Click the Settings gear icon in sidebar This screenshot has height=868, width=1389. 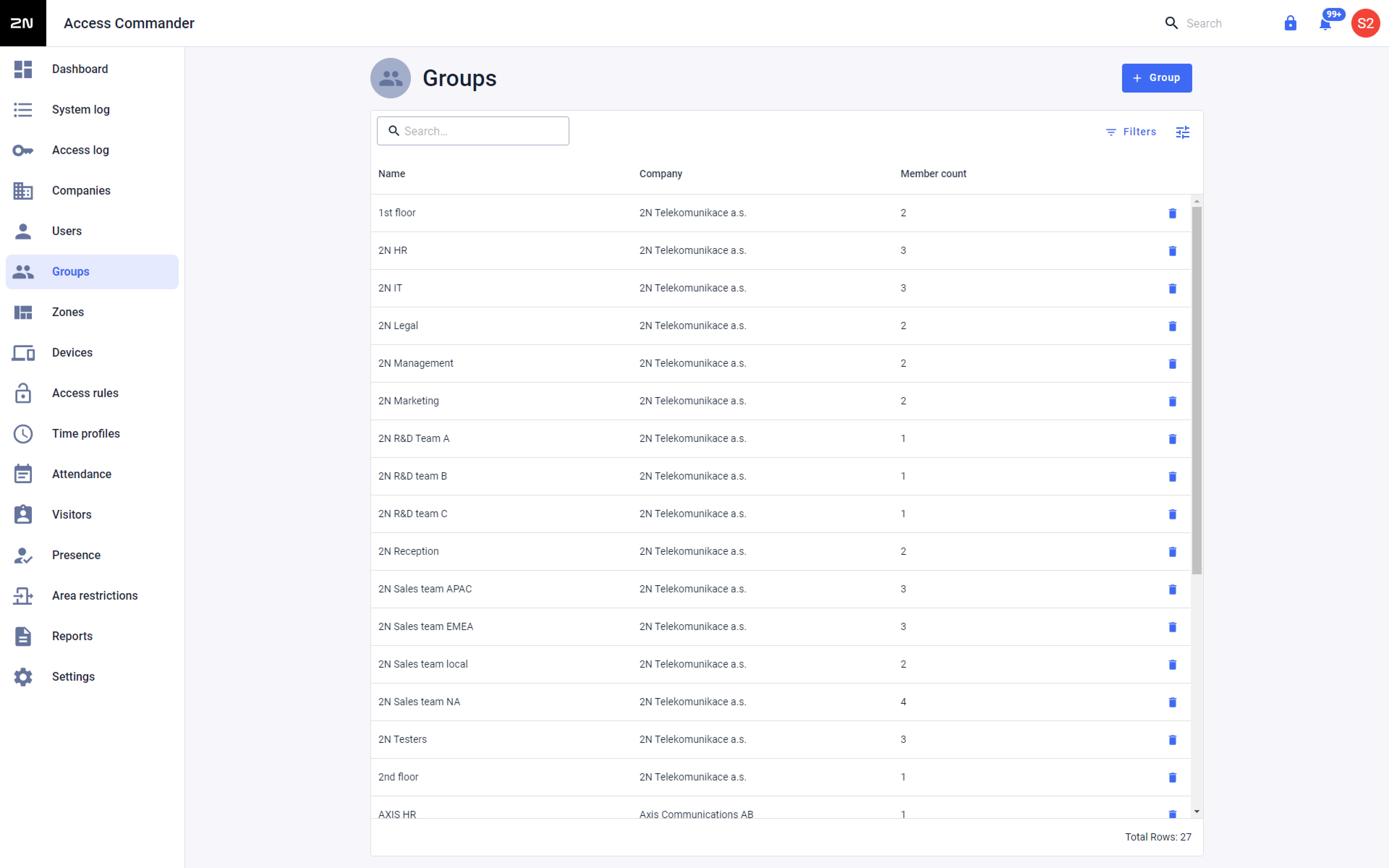pyautogui.click(x=23, y=677)
